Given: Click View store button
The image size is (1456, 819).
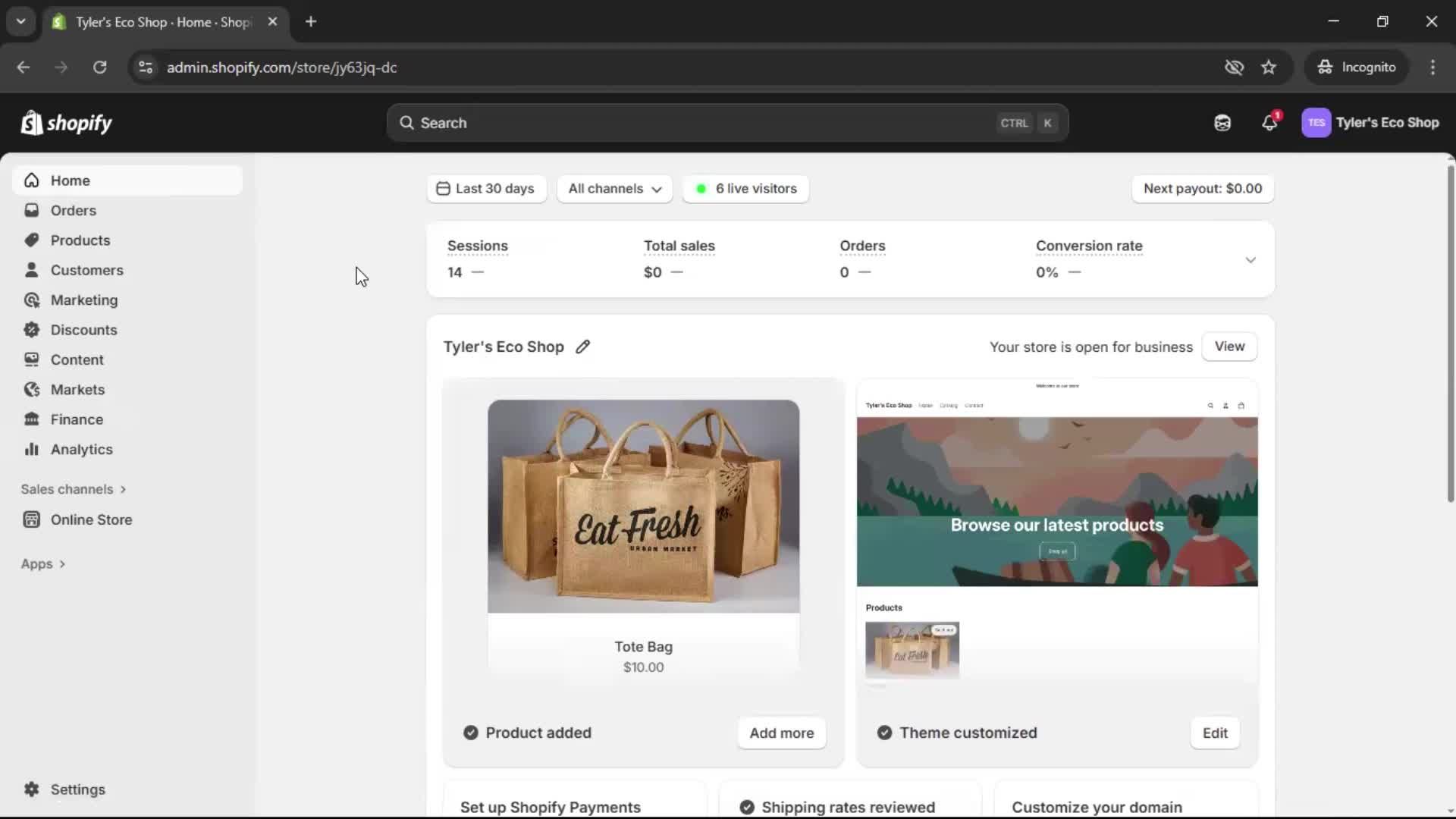Looking at the screenshot, I should coord(1229,347).
